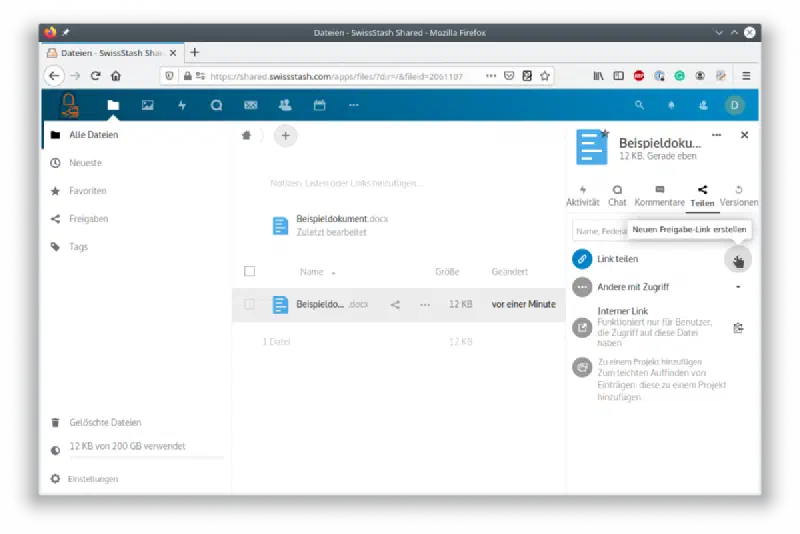
Task: Tick the checkbox for Beispieldo... row
Action: pyautogui.click(x=249, y=304)
